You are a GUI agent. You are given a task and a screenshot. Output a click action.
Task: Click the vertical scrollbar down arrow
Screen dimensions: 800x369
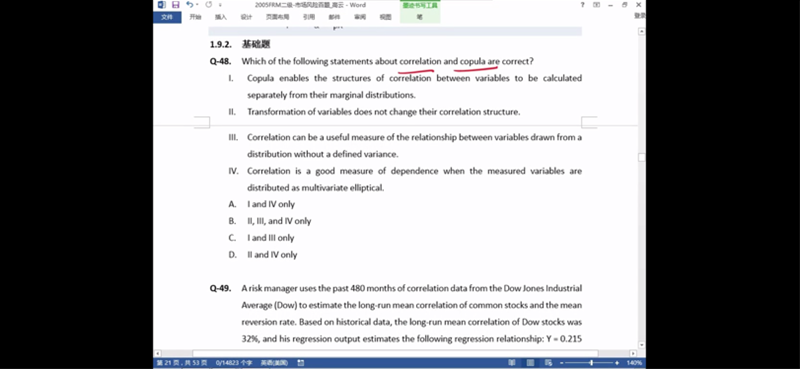click(641, 345)
